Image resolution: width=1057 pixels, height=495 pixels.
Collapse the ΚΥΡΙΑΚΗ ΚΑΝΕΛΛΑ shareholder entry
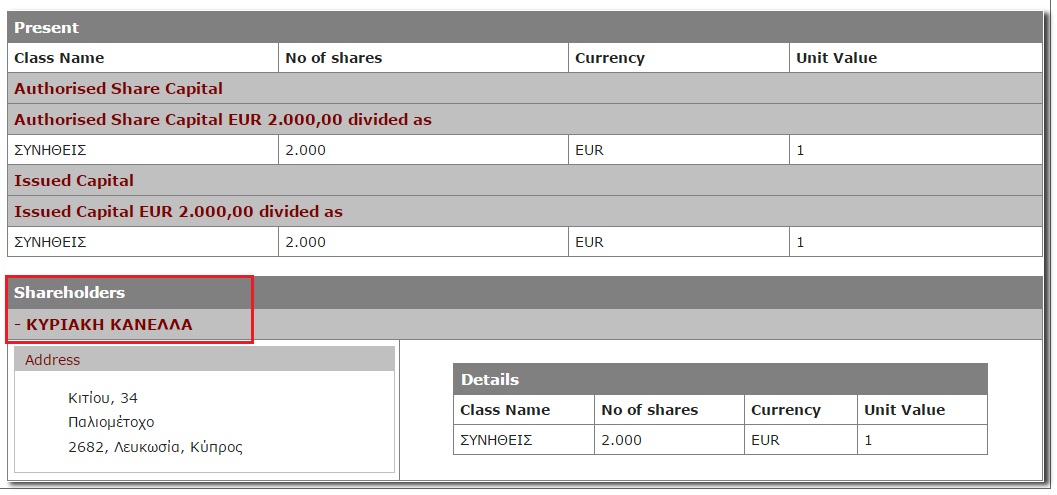click(19, 325)
